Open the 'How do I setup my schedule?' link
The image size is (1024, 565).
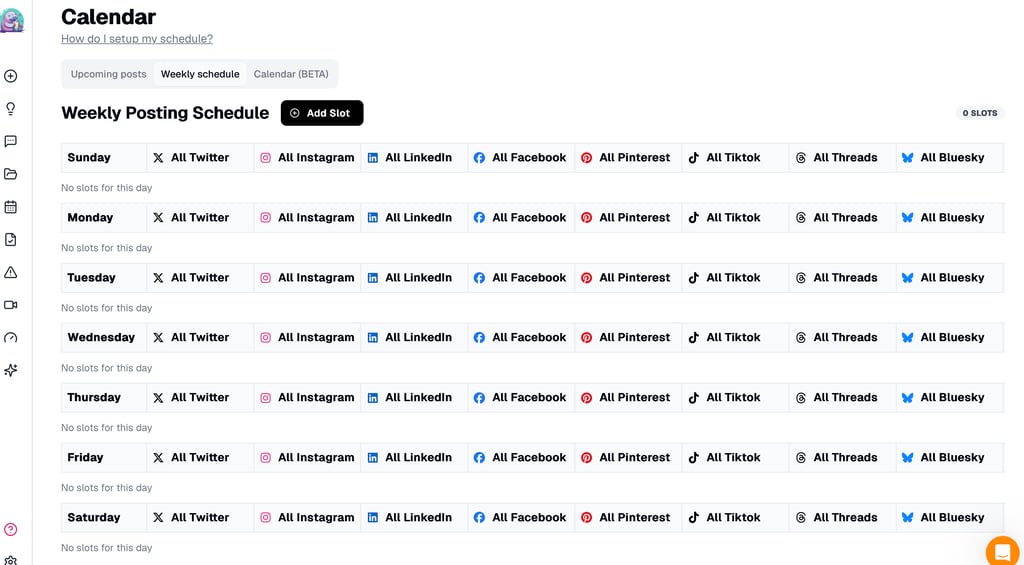(137, 39)
